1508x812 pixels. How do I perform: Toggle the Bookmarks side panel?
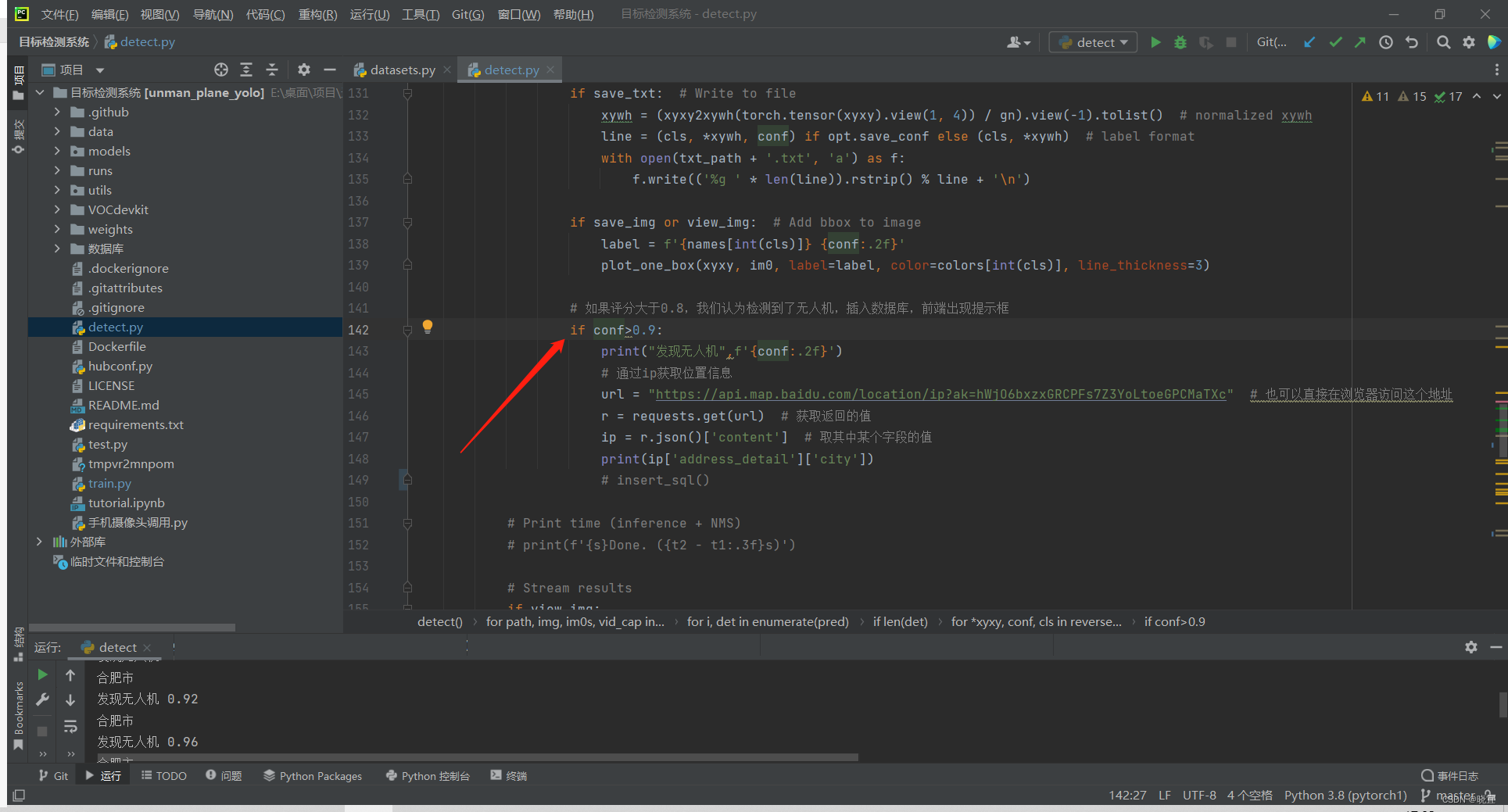click(x=19, y=707)
